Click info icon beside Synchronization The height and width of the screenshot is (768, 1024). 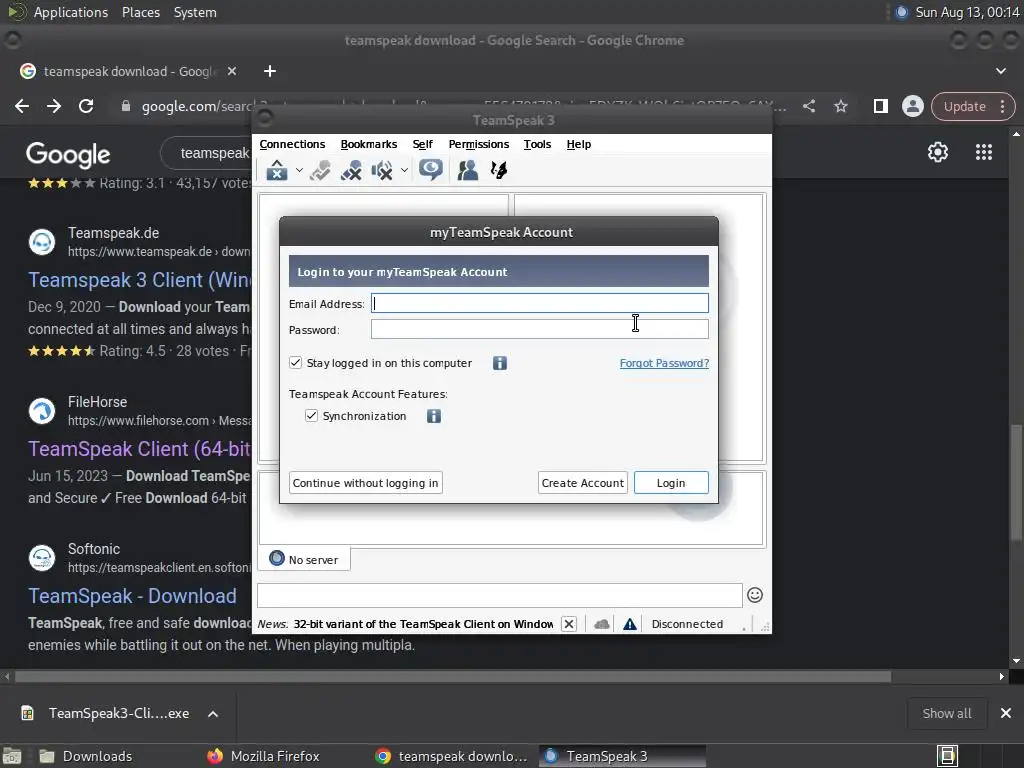click(434, 416)
